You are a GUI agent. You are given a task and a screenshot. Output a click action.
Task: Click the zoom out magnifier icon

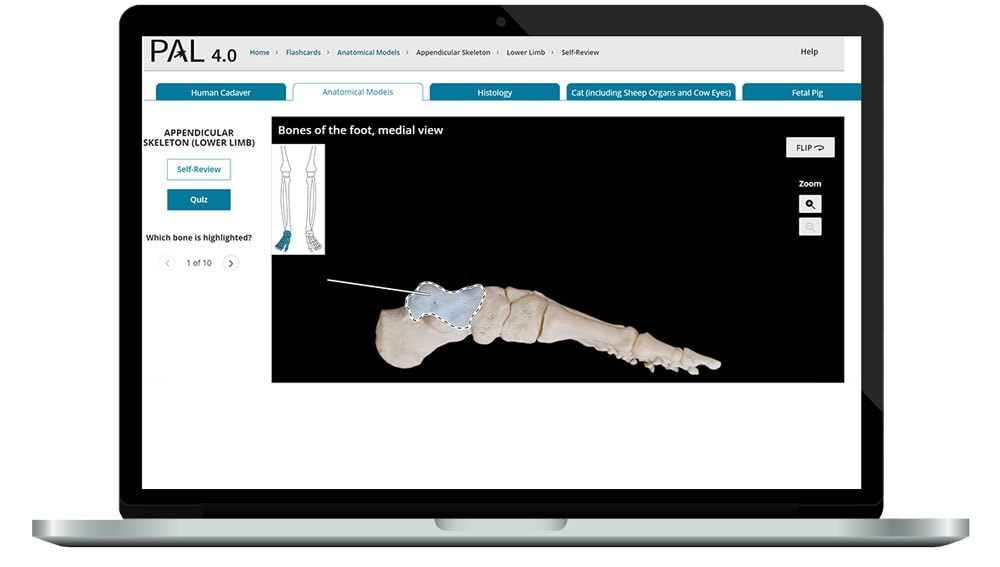click(x=810, y=227)
